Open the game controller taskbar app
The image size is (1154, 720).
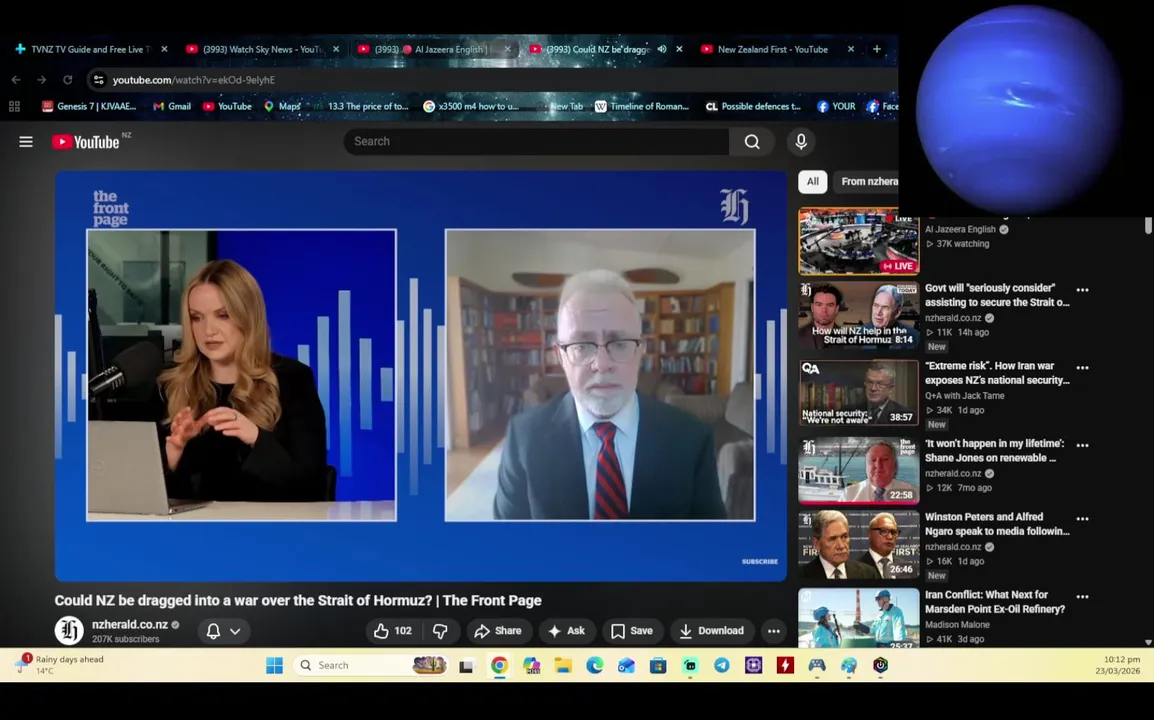tap(817, 666)
